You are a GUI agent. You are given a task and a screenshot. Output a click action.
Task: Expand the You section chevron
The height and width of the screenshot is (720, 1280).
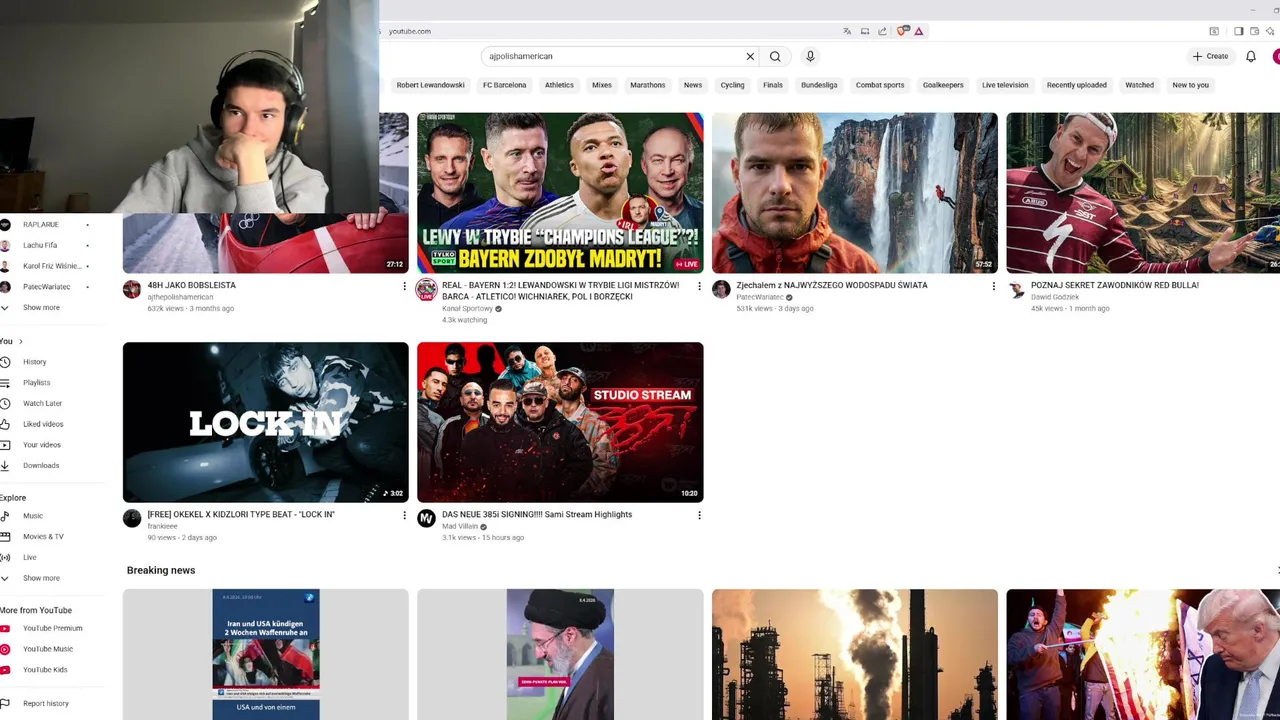point(20,341)
